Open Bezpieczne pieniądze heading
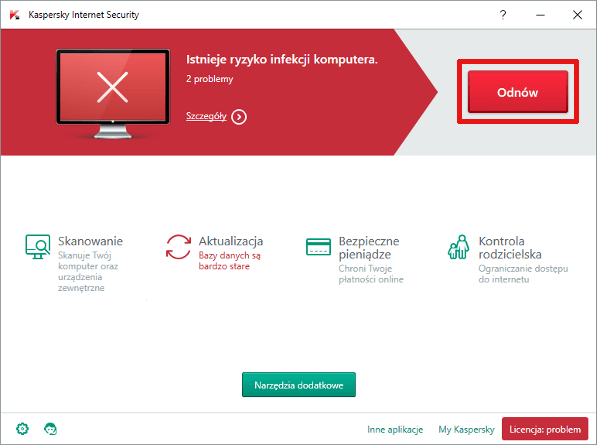 click(x=368, y=248)
